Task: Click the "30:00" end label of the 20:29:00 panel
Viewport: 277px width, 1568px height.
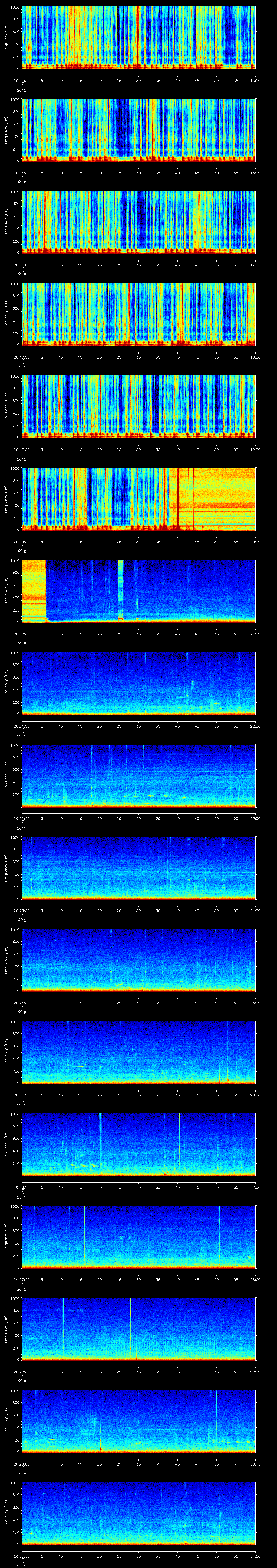Action: 255,1464
